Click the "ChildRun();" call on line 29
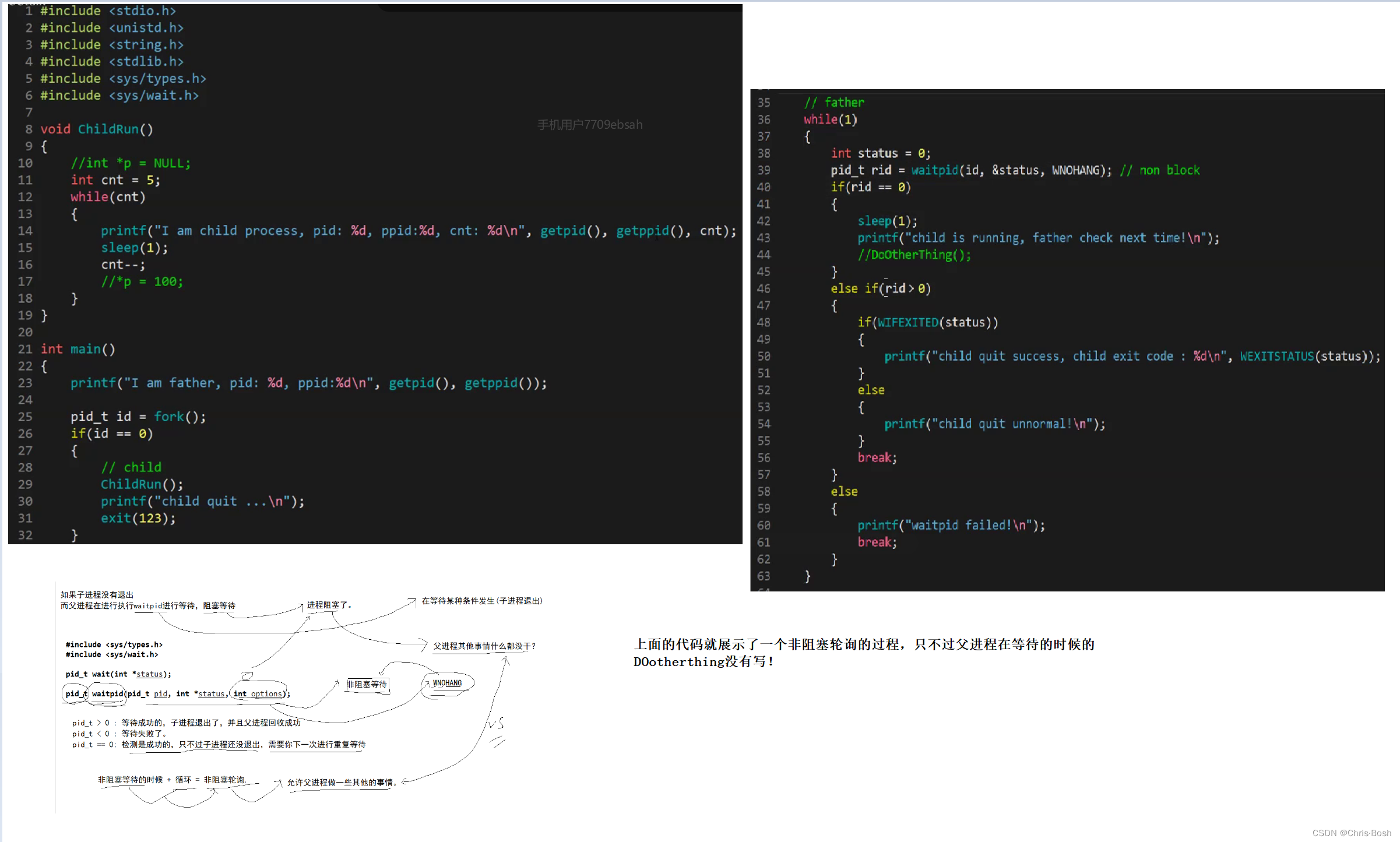This screenshot has width=1400, height=842. pos(142,484)
